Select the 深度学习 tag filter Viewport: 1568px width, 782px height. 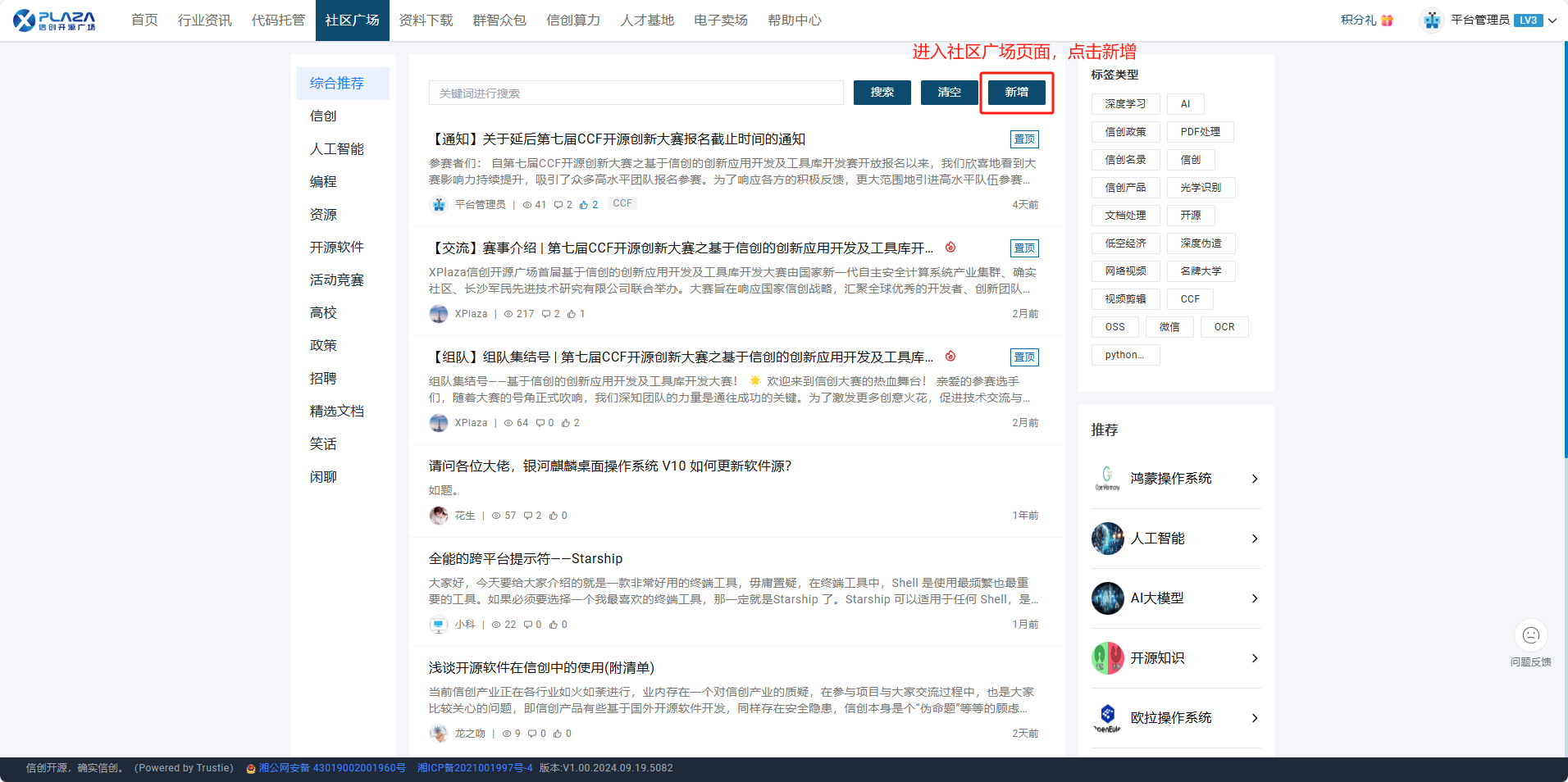pos(1125,104)
